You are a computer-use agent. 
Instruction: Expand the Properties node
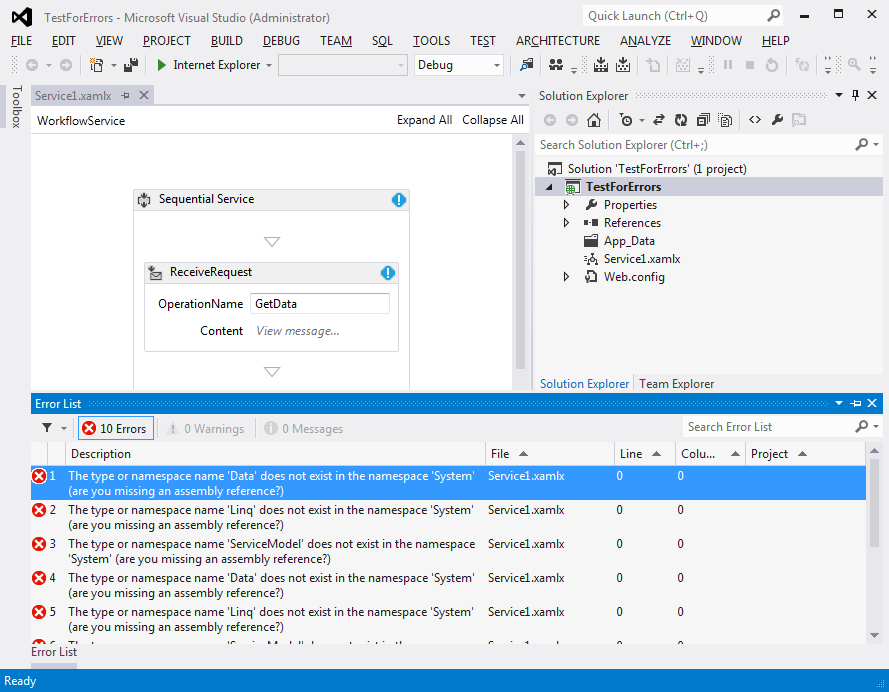[566, 205]
